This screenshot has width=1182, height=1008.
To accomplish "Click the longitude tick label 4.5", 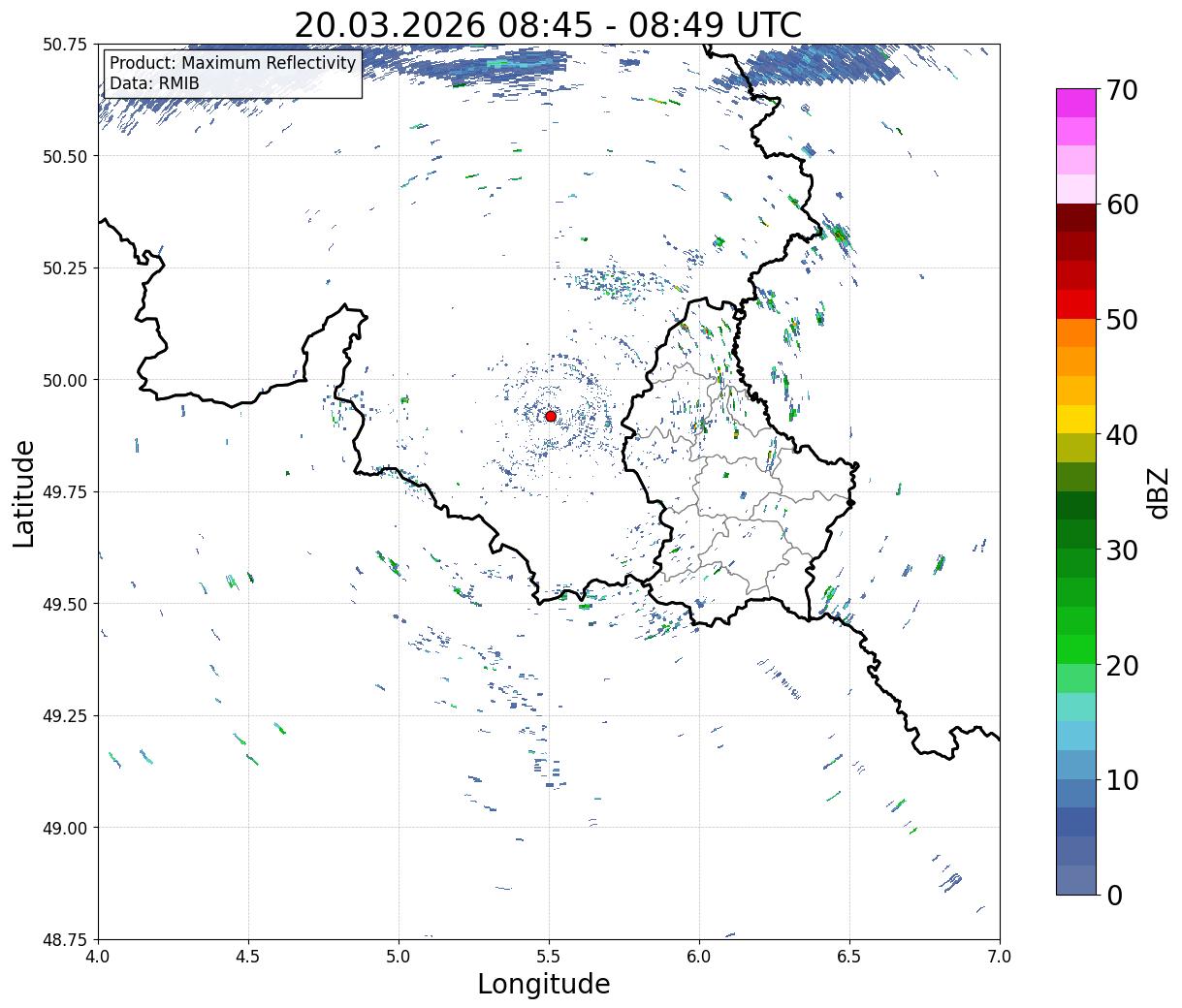I will coord(248,957).
